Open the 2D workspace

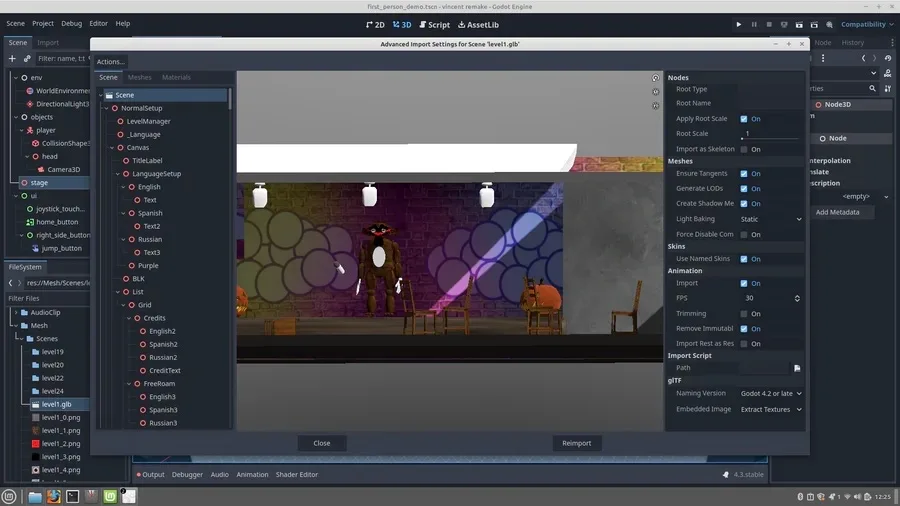(375, 25)
